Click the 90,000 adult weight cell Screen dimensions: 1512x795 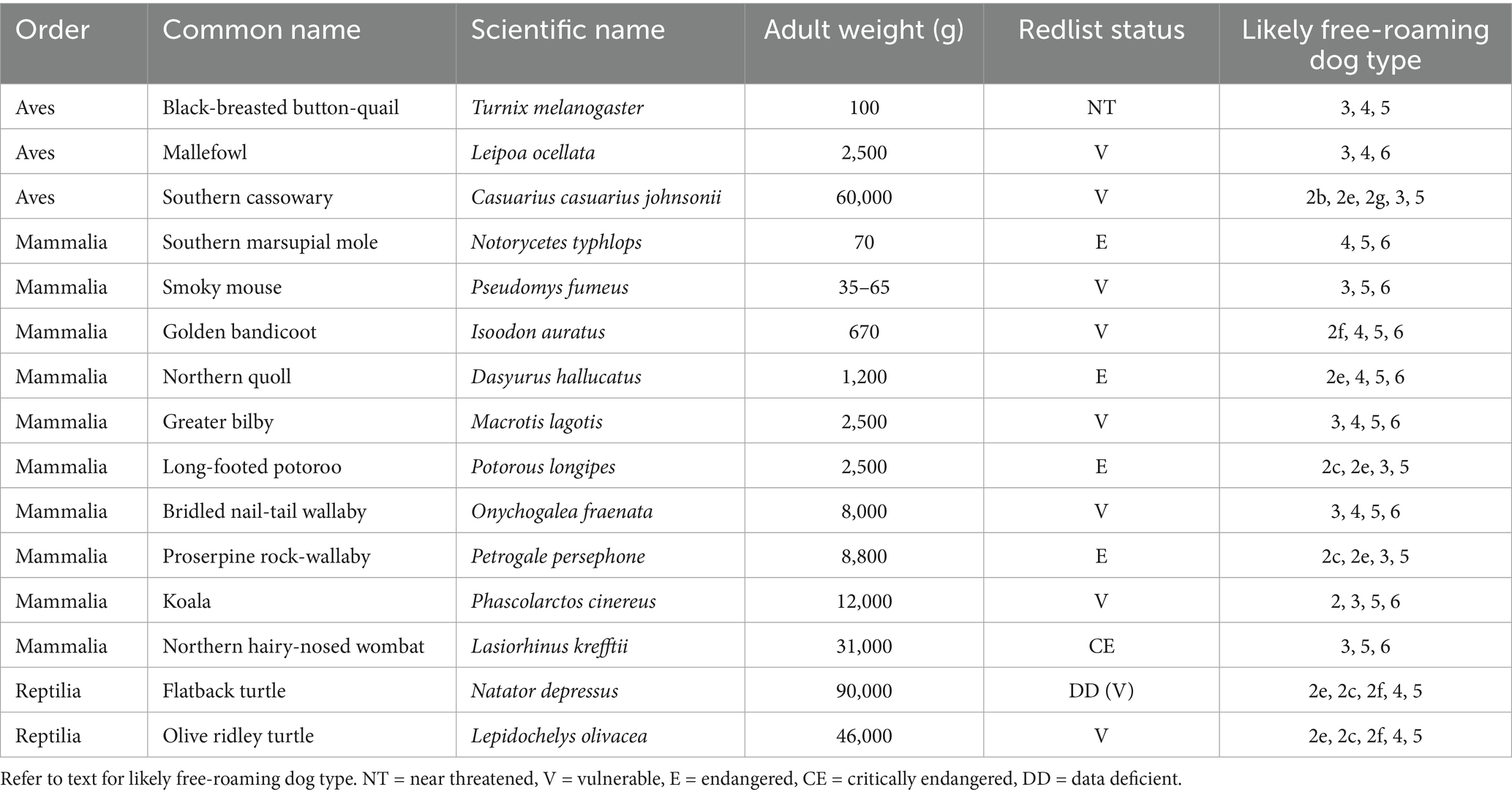click(x=864, y=691)
